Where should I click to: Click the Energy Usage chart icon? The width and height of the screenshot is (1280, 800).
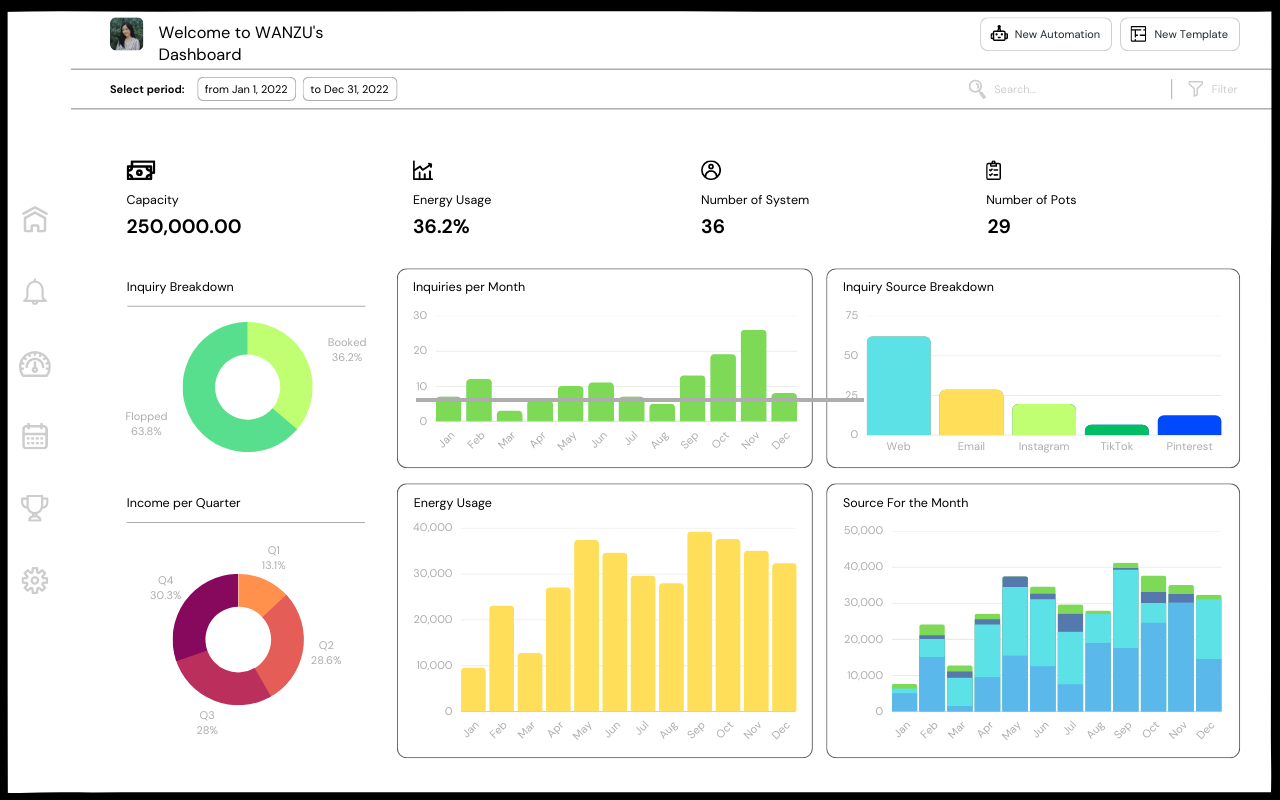(x=423, y=170)
